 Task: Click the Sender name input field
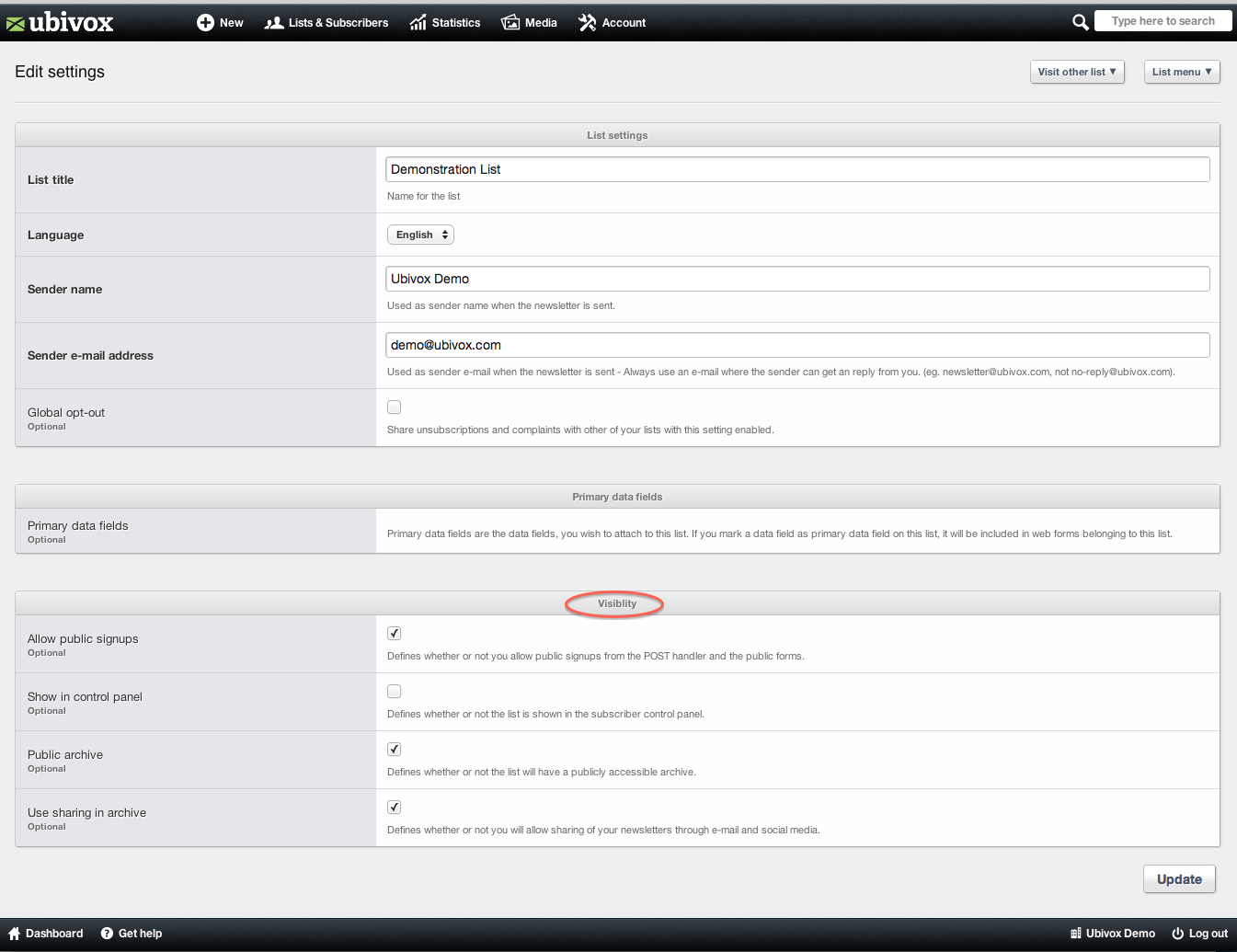pos(797,279)
